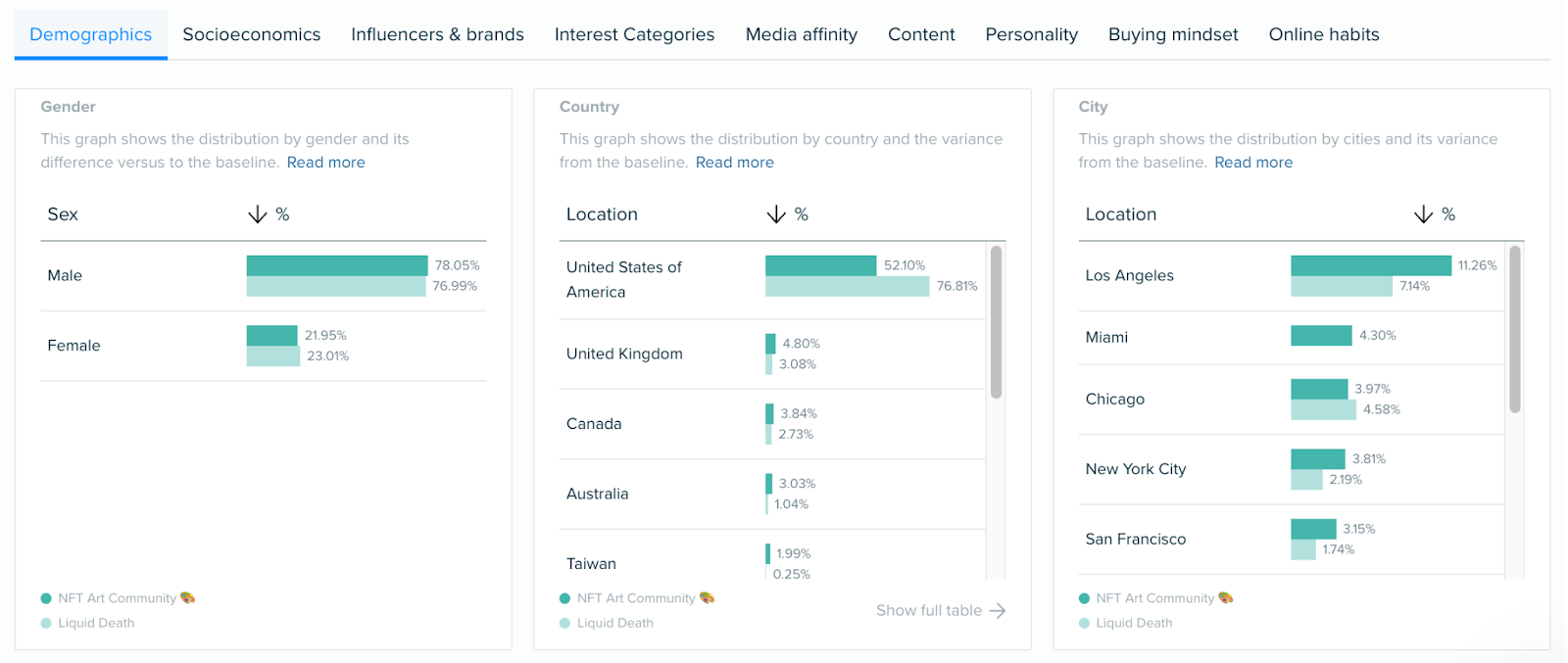1568x663 pixels.
Task: Open Read more link in Country card
Action: [734, 163]
